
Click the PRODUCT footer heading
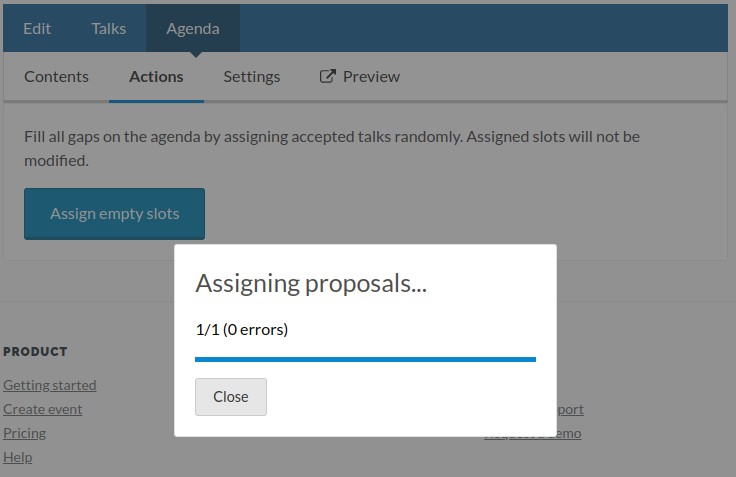click(35, 352)
